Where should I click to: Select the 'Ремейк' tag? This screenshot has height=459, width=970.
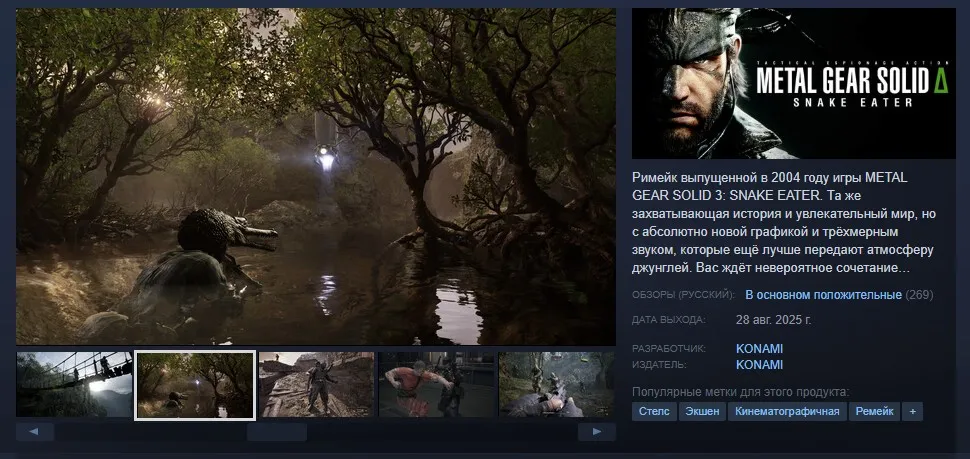tap(874, 411)
